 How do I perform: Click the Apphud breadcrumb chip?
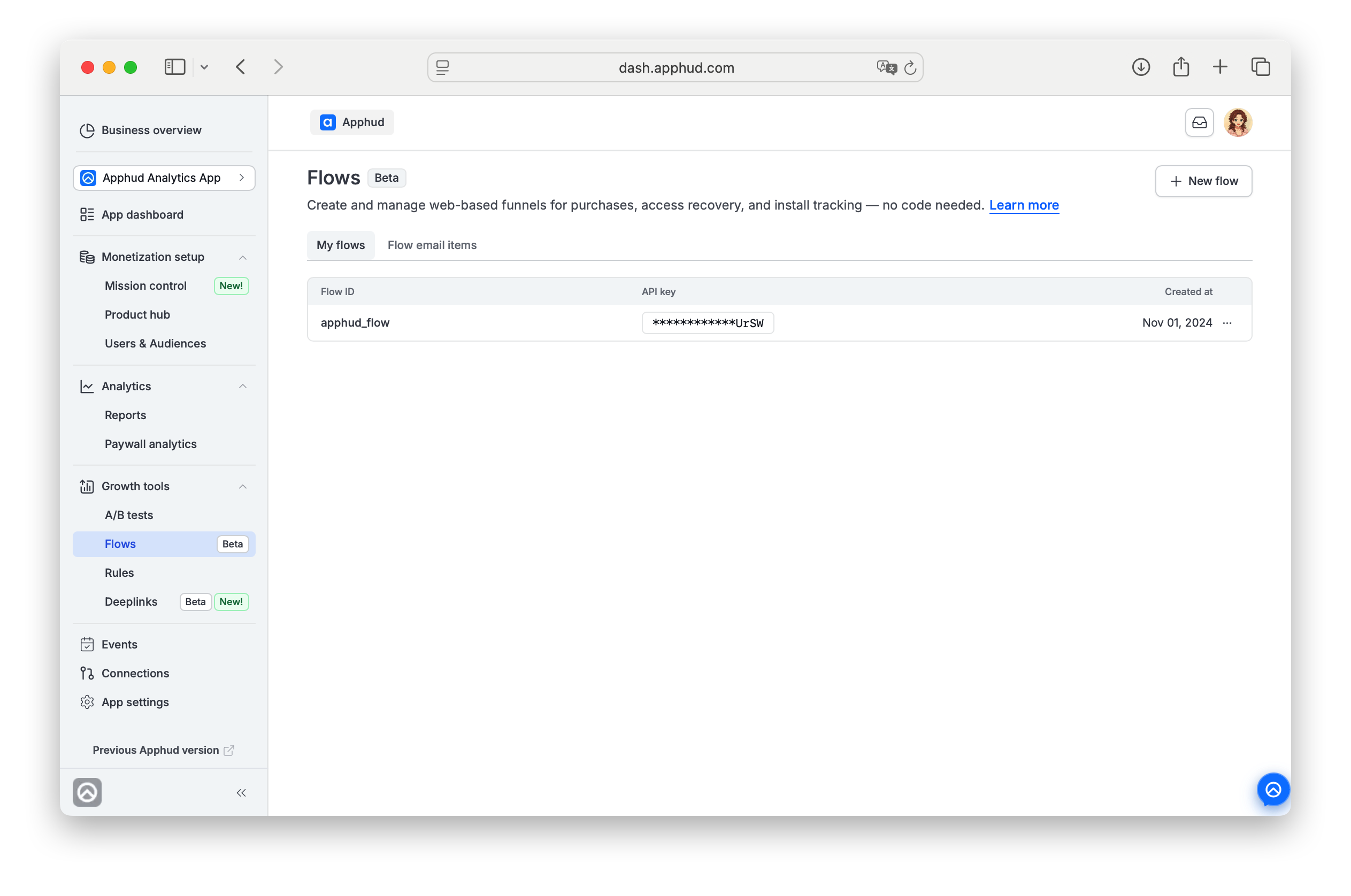352,122
